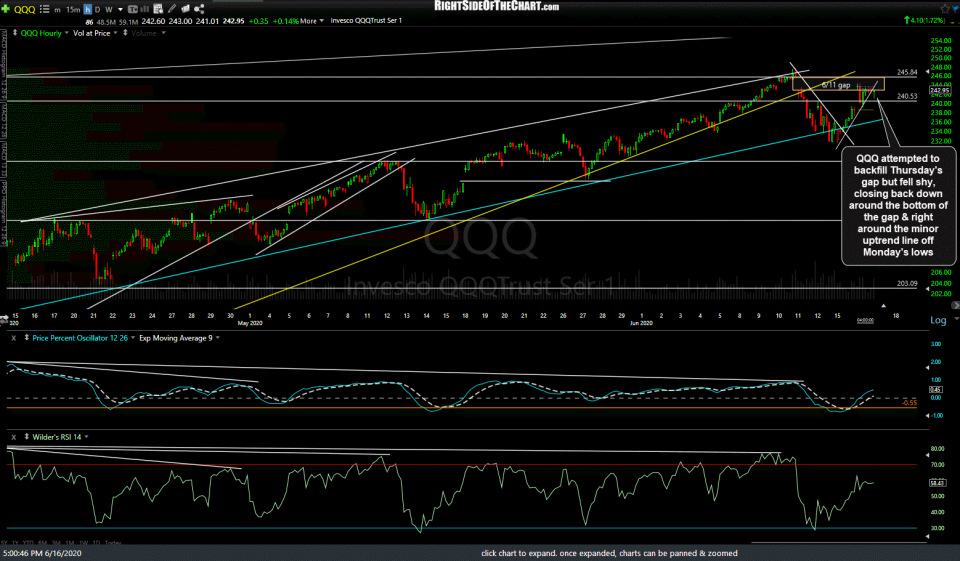Click move arrows beside Wilder's RSI
960x561 pixels.
coord(26,437)
